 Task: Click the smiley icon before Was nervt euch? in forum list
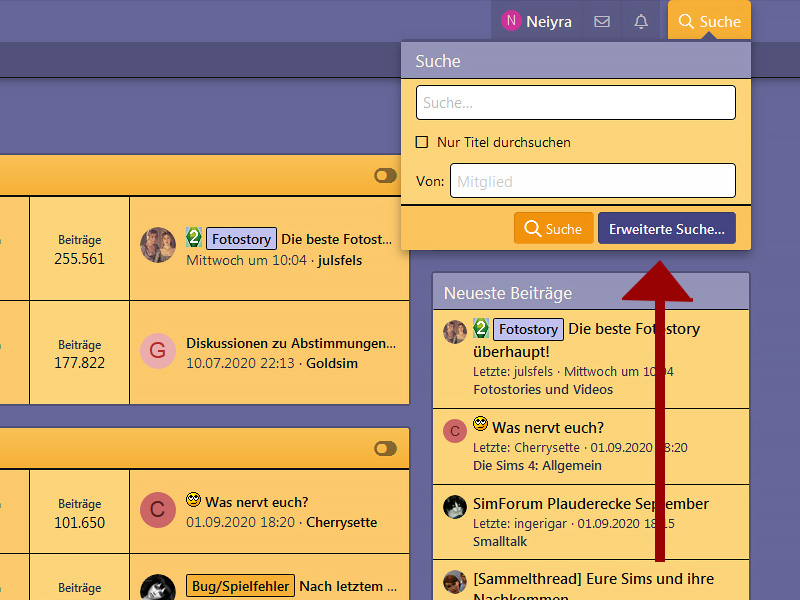193,499
